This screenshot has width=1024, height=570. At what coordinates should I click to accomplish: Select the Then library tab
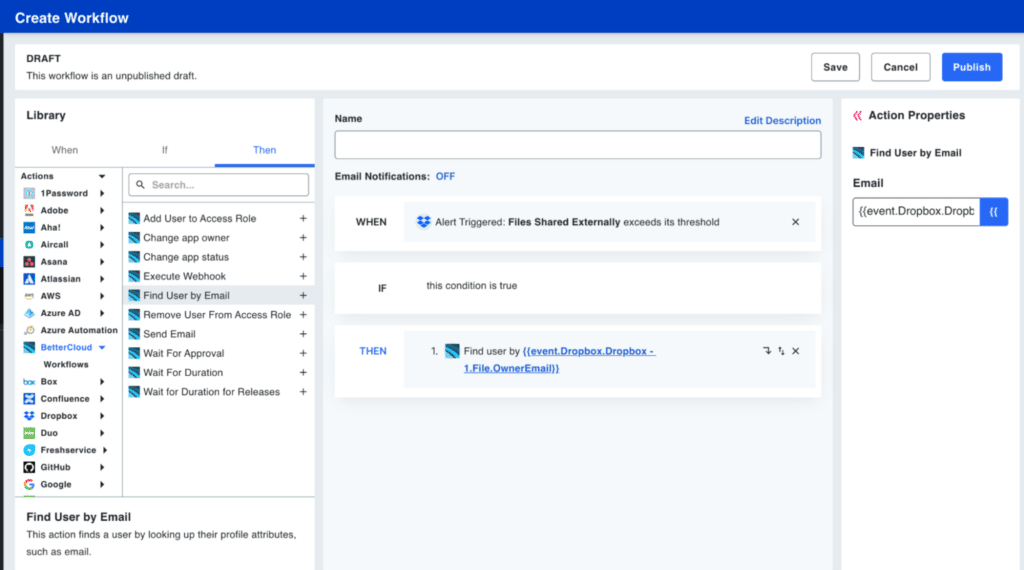click(264, 150)
